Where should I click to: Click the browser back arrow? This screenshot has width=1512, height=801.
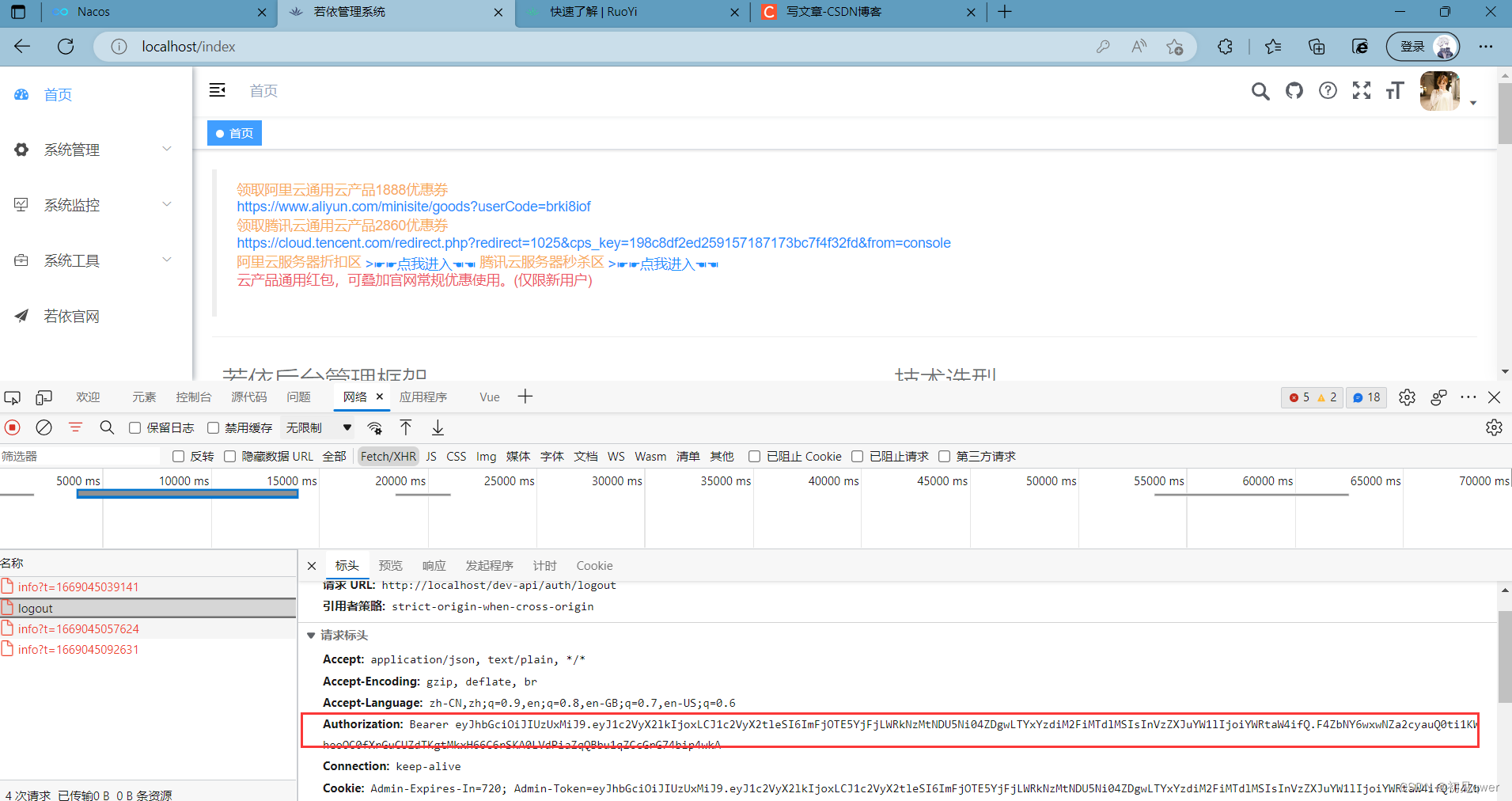(x=22, y=47)
